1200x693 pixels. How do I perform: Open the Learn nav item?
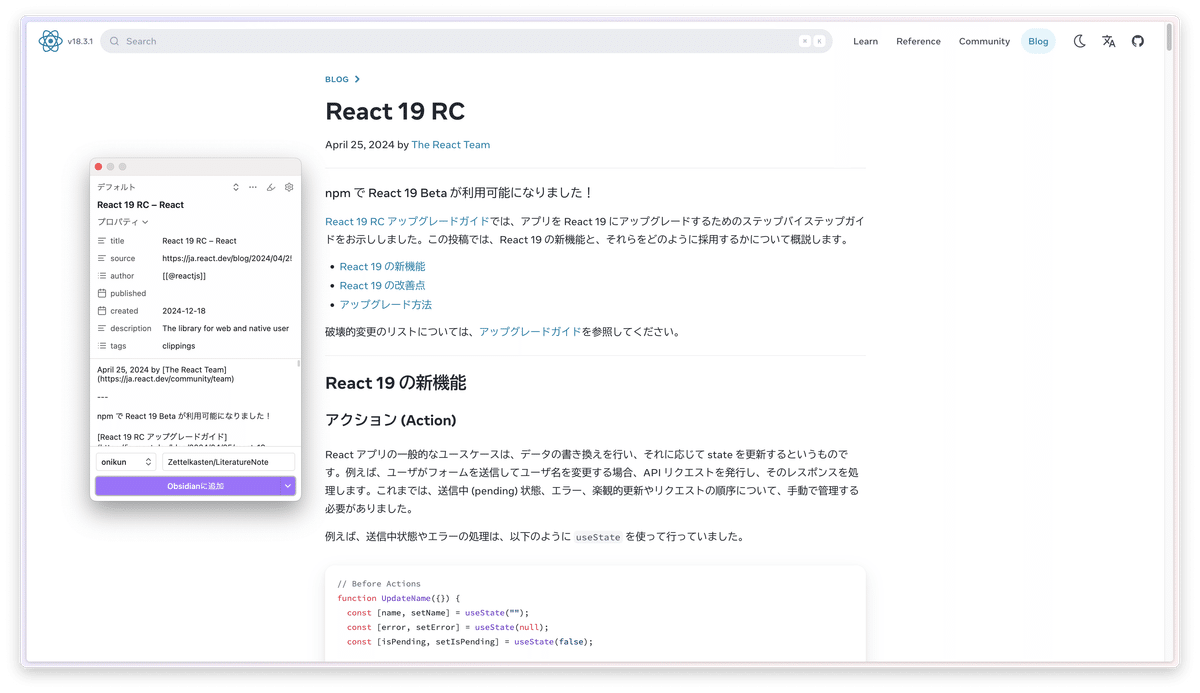pos(865,41)
